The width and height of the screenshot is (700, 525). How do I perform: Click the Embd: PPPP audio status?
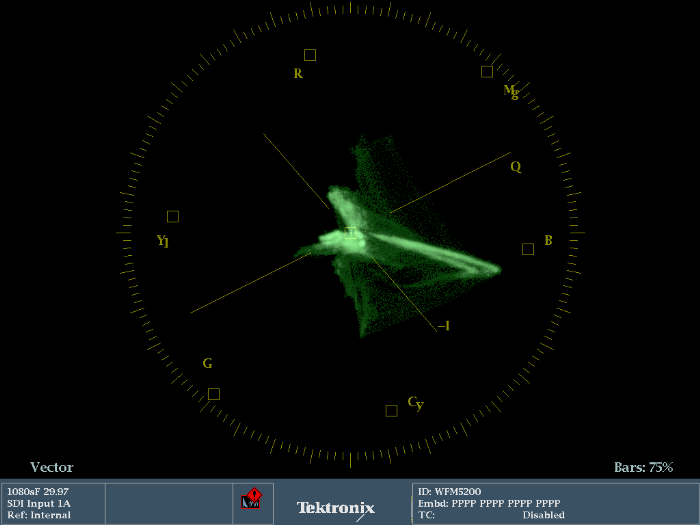pyautogui.click(x=489, y=504)
